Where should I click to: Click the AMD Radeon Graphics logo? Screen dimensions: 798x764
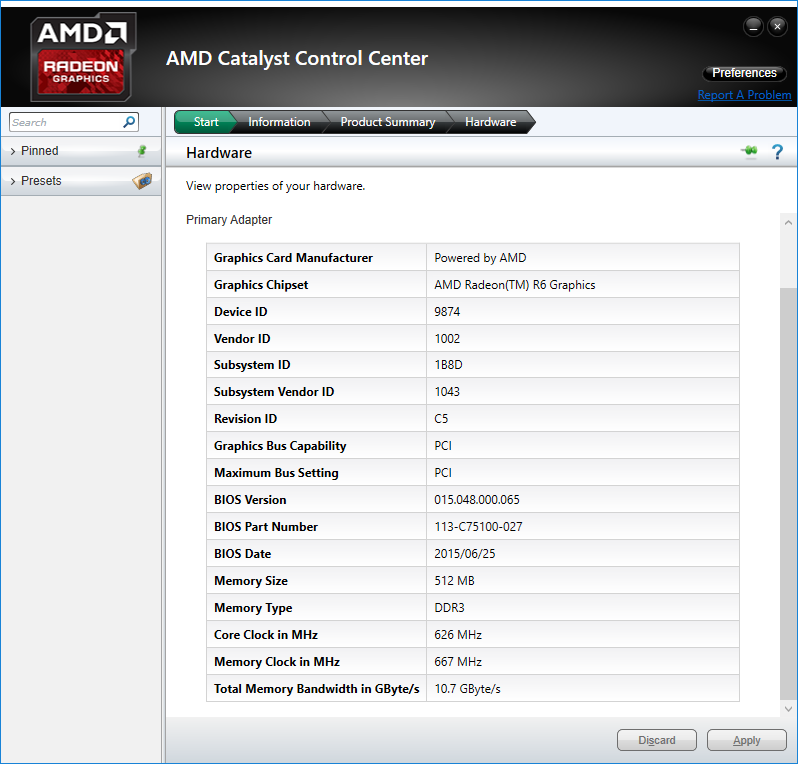point(83,57)
